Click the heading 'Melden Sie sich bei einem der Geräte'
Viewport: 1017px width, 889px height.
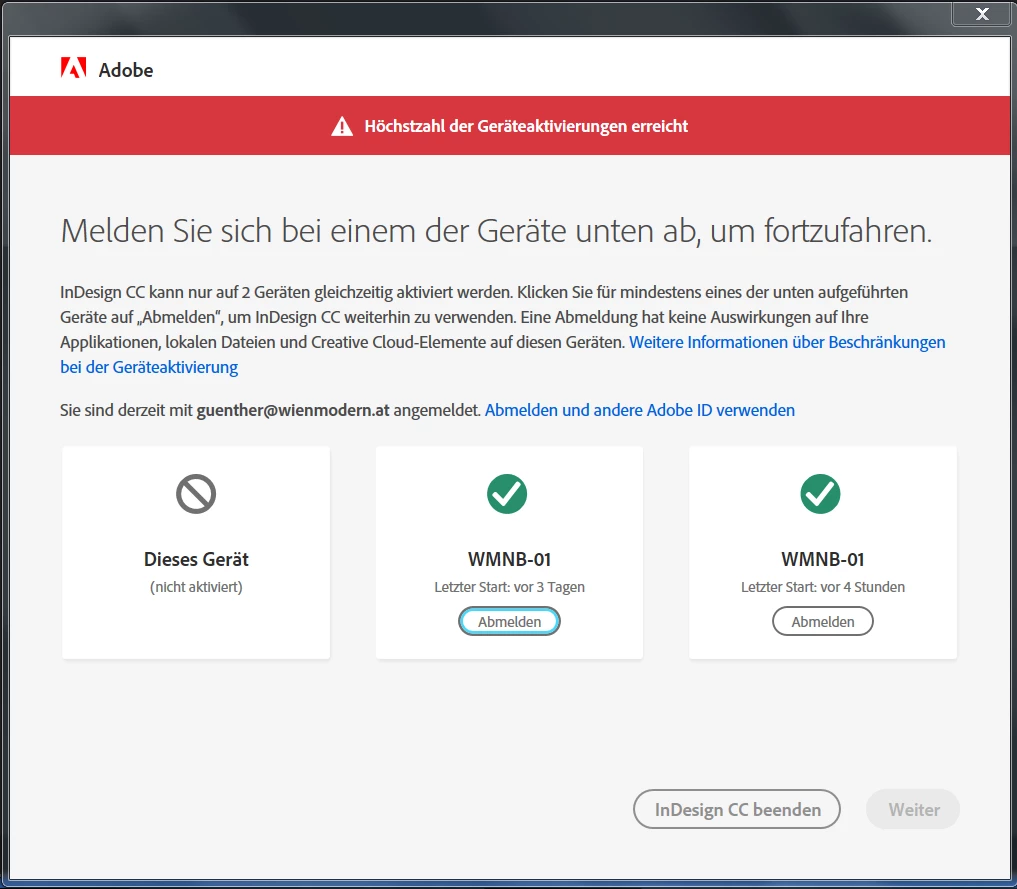pyautogui.click(x=313, y=231)
